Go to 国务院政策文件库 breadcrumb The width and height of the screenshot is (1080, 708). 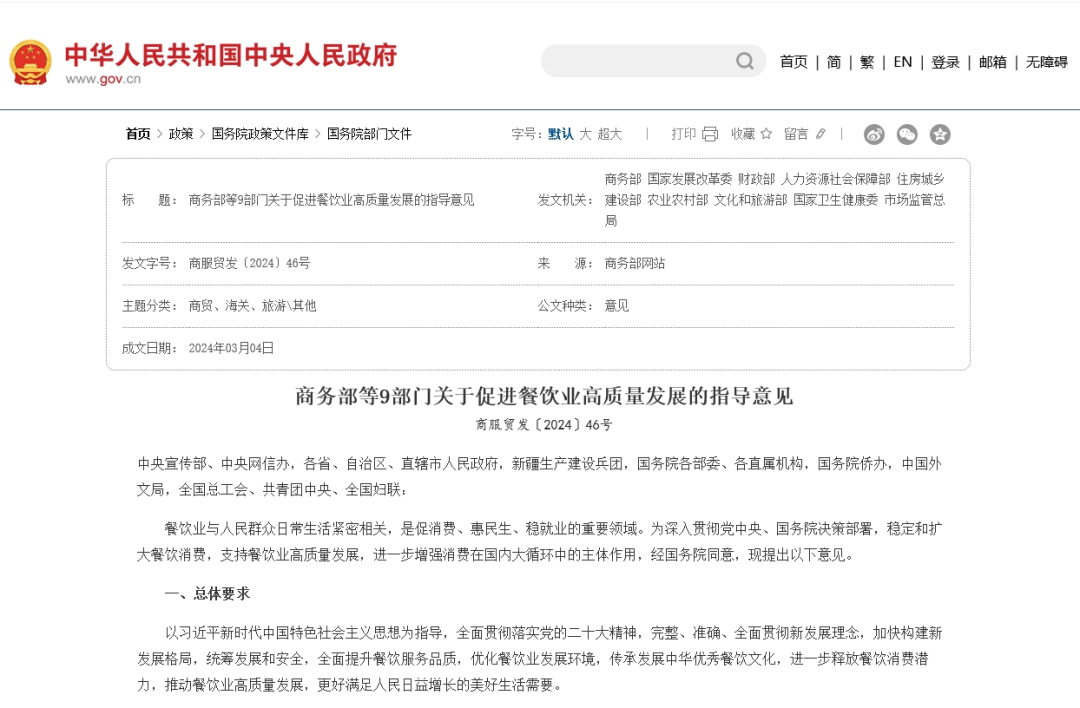[260, 134]
